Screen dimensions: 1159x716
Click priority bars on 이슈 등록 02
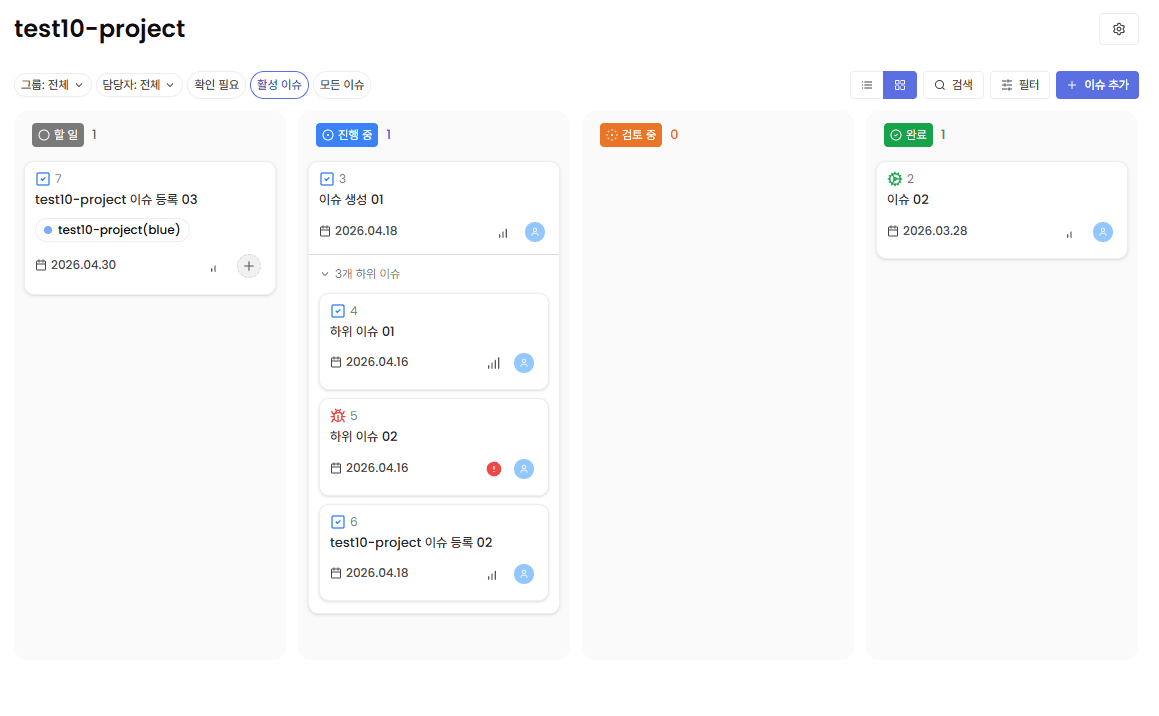(492, 576)
